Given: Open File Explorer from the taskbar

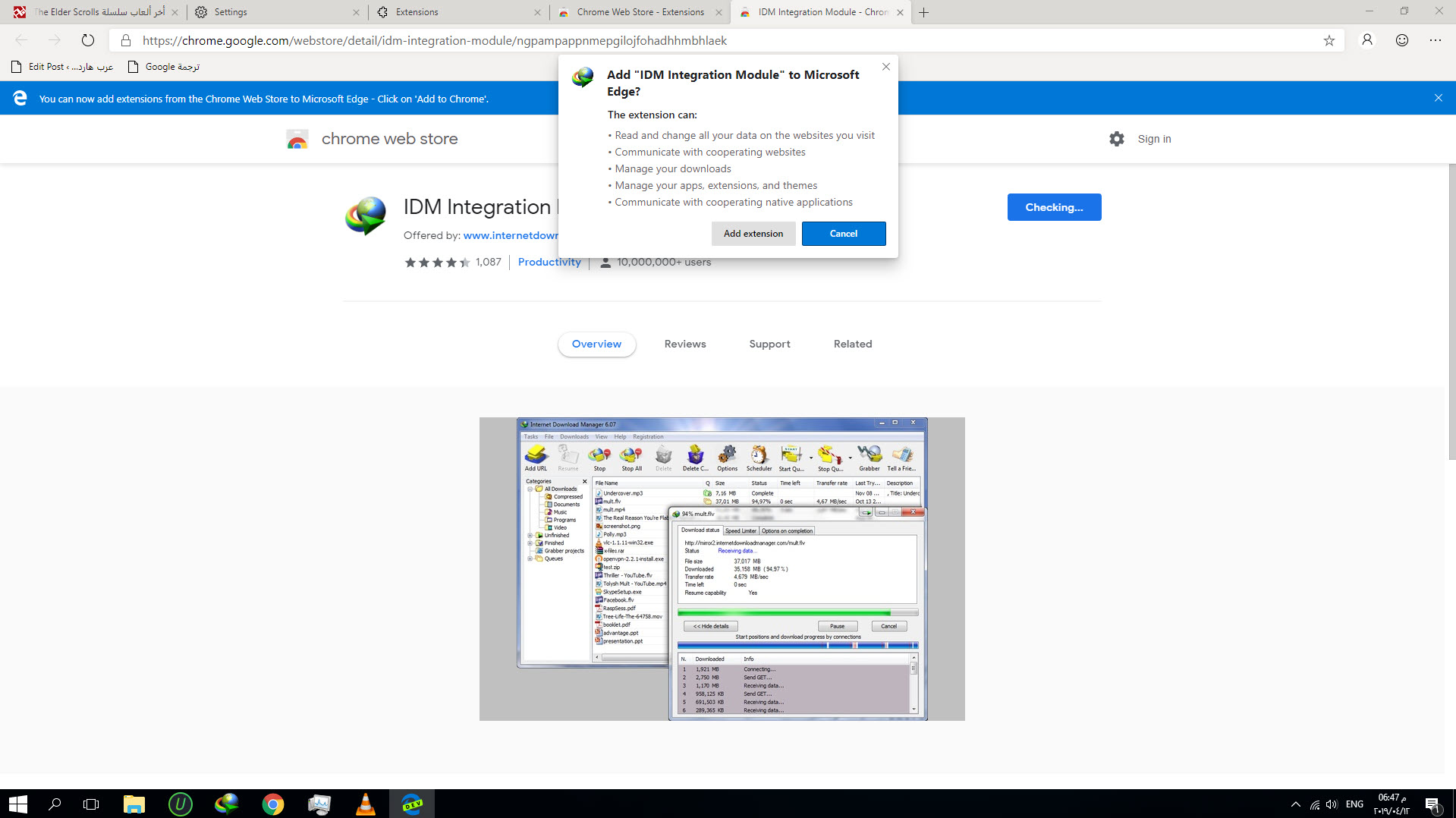Looking at the screenshot, I should coord(134,804).
